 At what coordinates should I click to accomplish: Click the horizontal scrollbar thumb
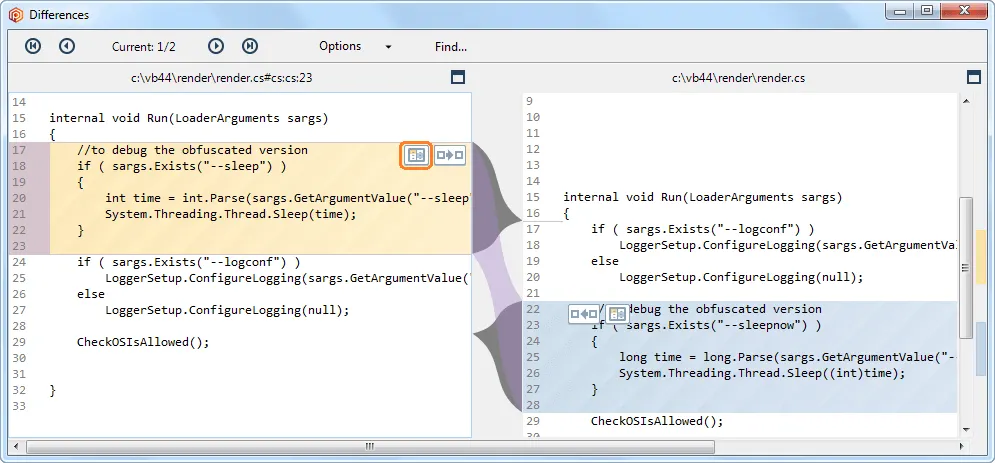370,446
